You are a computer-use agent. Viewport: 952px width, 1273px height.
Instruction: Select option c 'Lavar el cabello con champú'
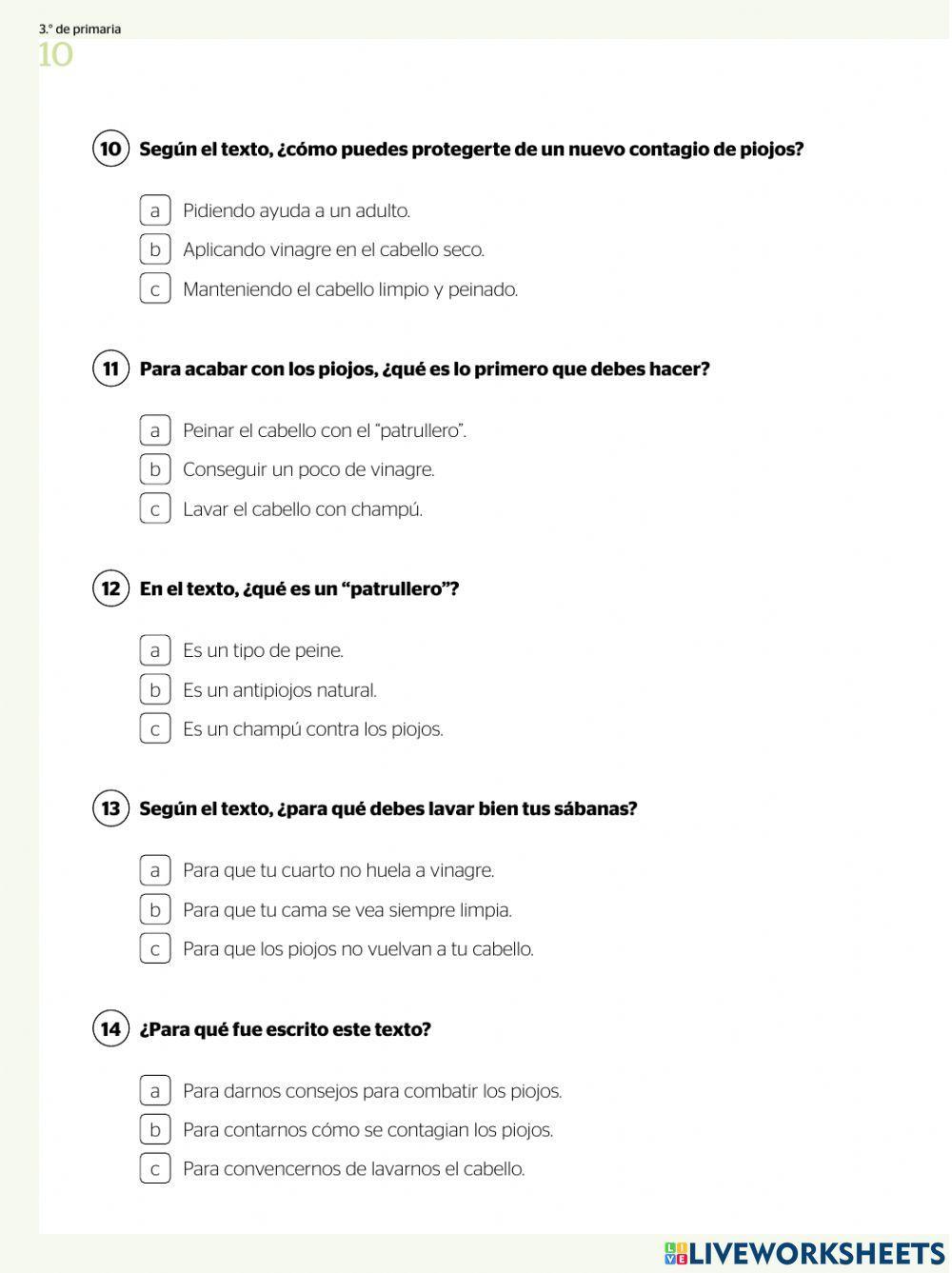[154, 508]
